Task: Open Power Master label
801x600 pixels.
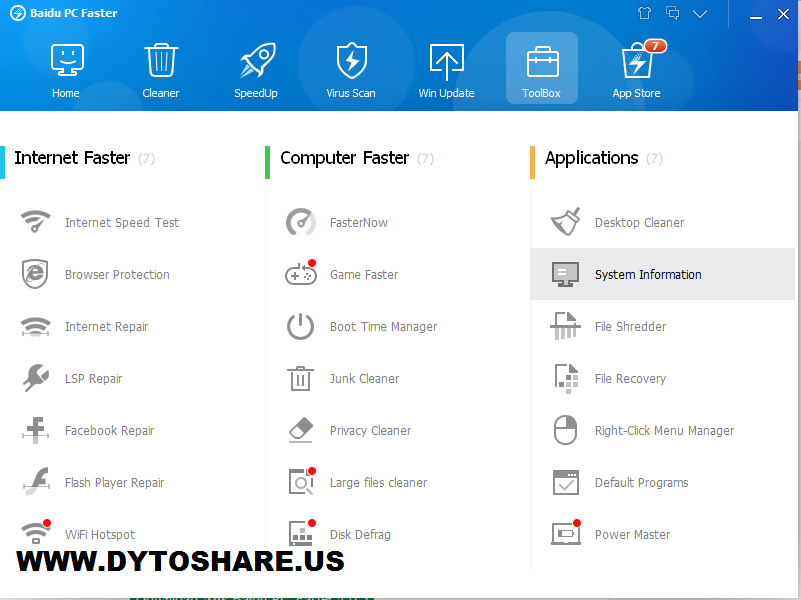Action: 632,535
